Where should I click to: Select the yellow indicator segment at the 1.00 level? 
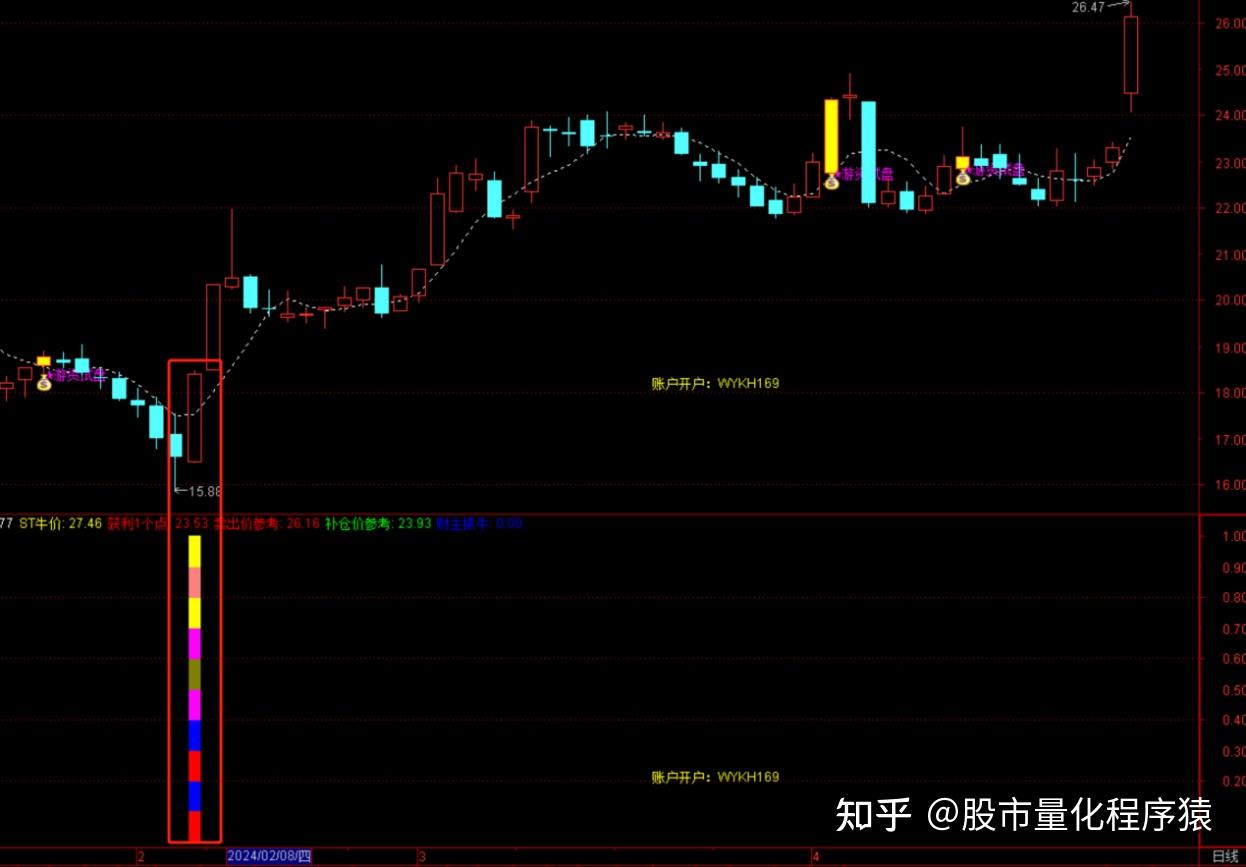click(x=195, y=551)
